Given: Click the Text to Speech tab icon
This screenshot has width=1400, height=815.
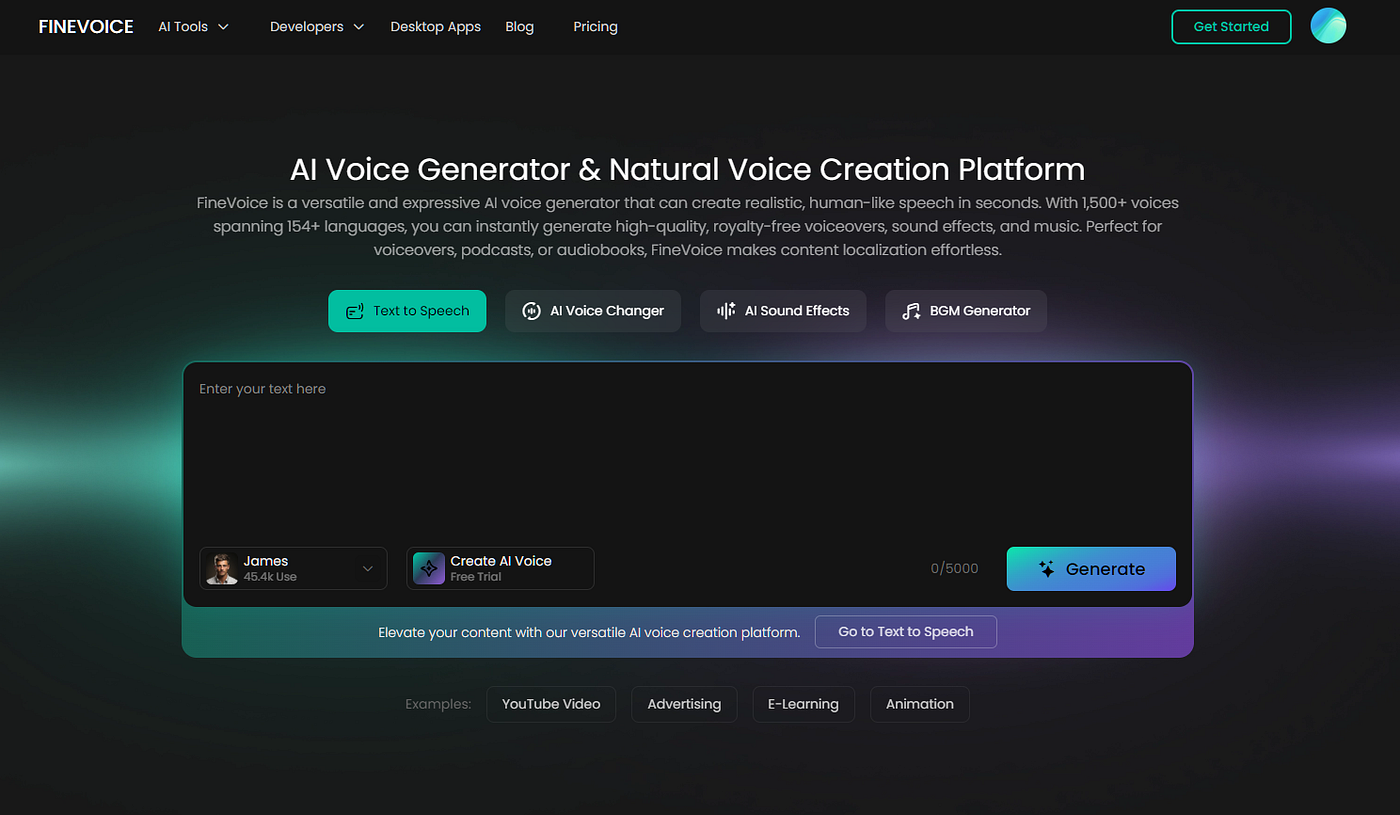Looking at the screenshot, I should tap(354, 311).
